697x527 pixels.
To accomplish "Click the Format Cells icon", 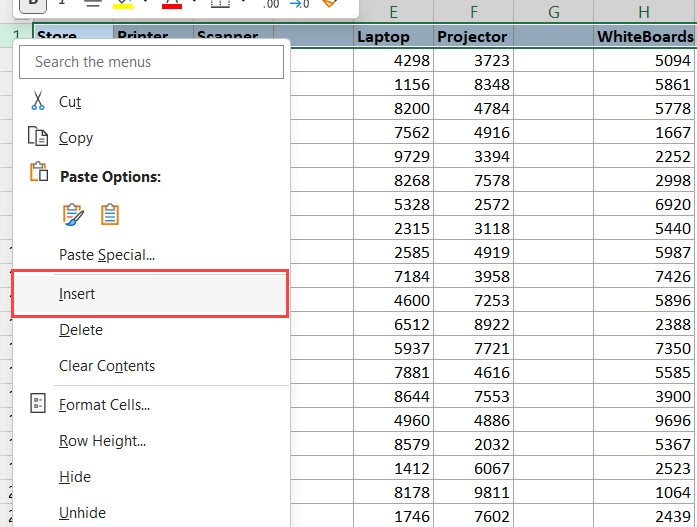I will tap(38, 403).
